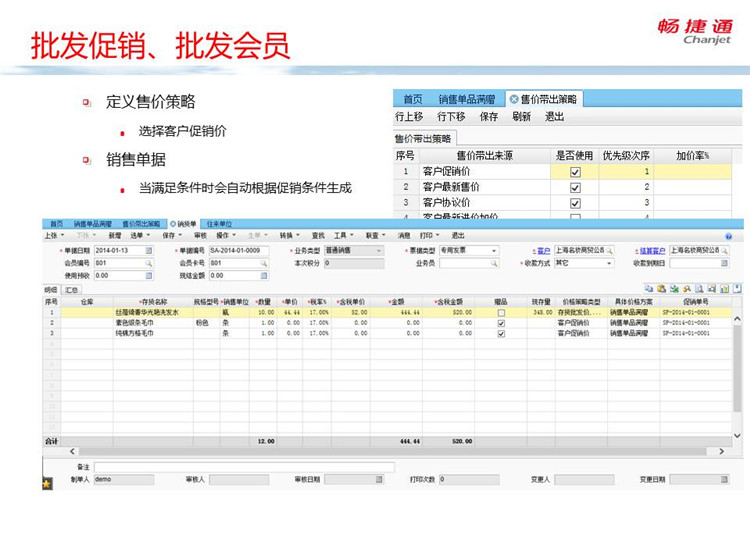750x542 pixels.
Task: Click the fifth grid tool icon above table
Action: tap(699, 288)
